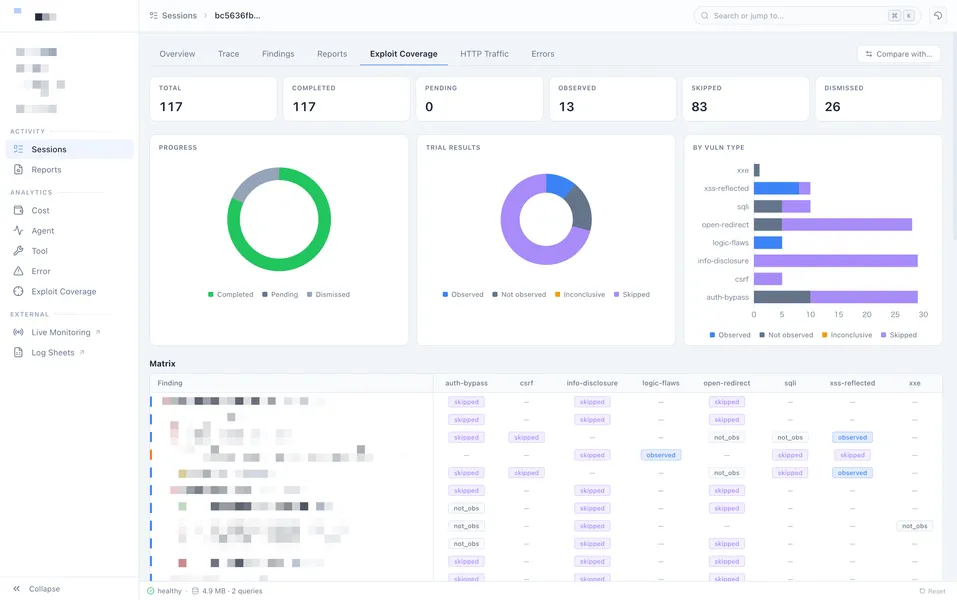Open the Tool wrench icon in sidebar
Viewport: 957px width, 600px height.
tap(18, 250)
